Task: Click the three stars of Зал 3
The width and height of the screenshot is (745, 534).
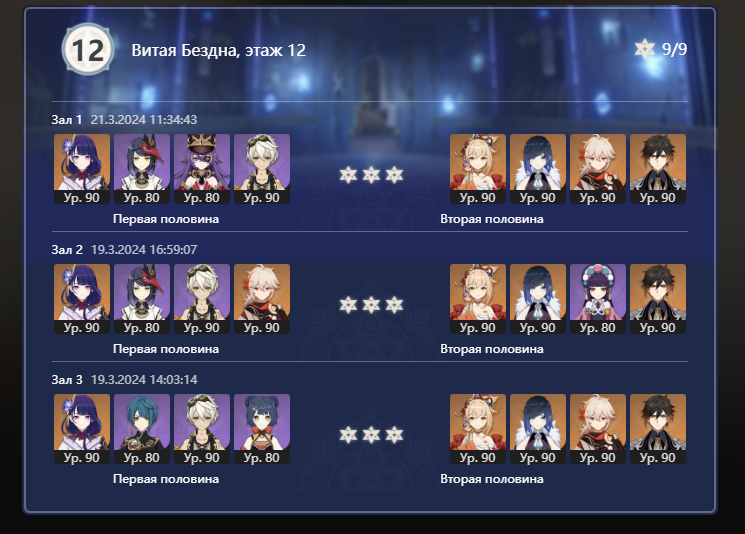Action: [x=371, y=435]
